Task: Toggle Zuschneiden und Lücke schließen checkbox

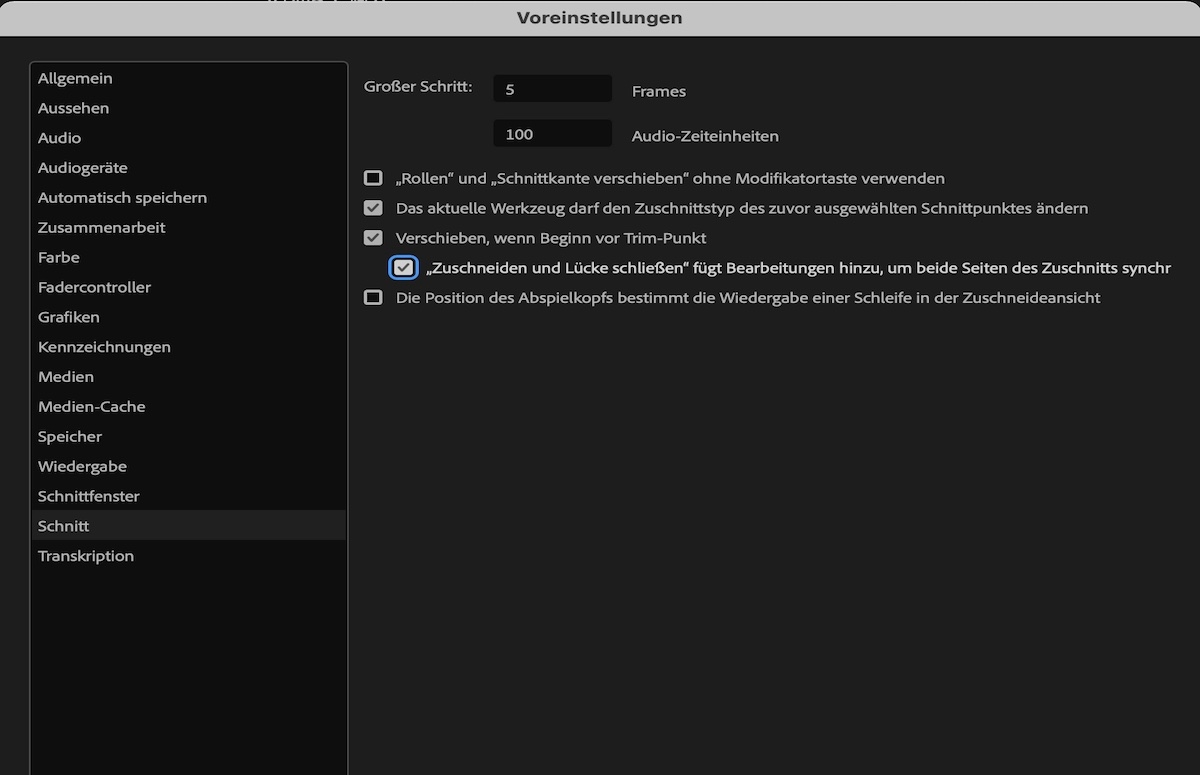Action: (x=404, y=268)
